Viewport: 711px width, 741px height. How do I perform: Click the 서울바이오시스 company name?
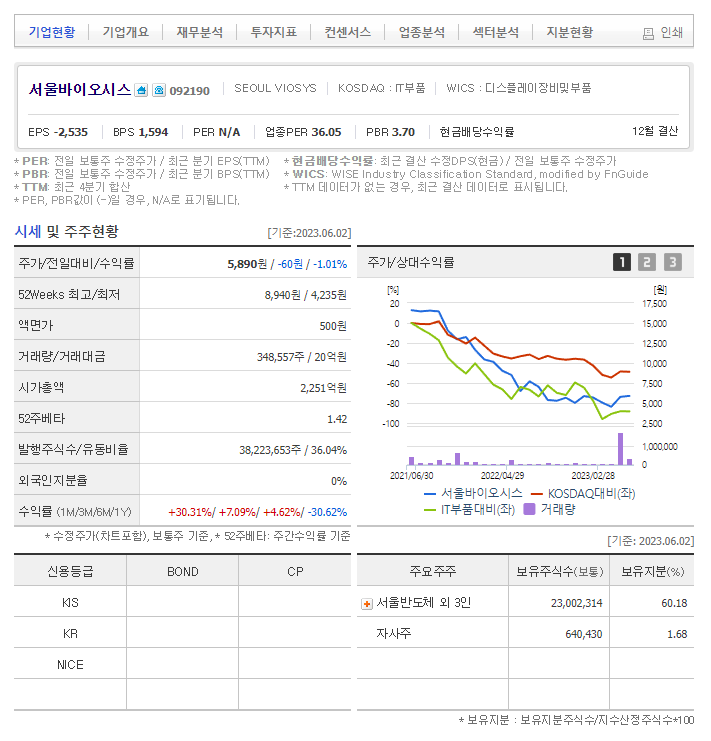[x=80, y=89]
